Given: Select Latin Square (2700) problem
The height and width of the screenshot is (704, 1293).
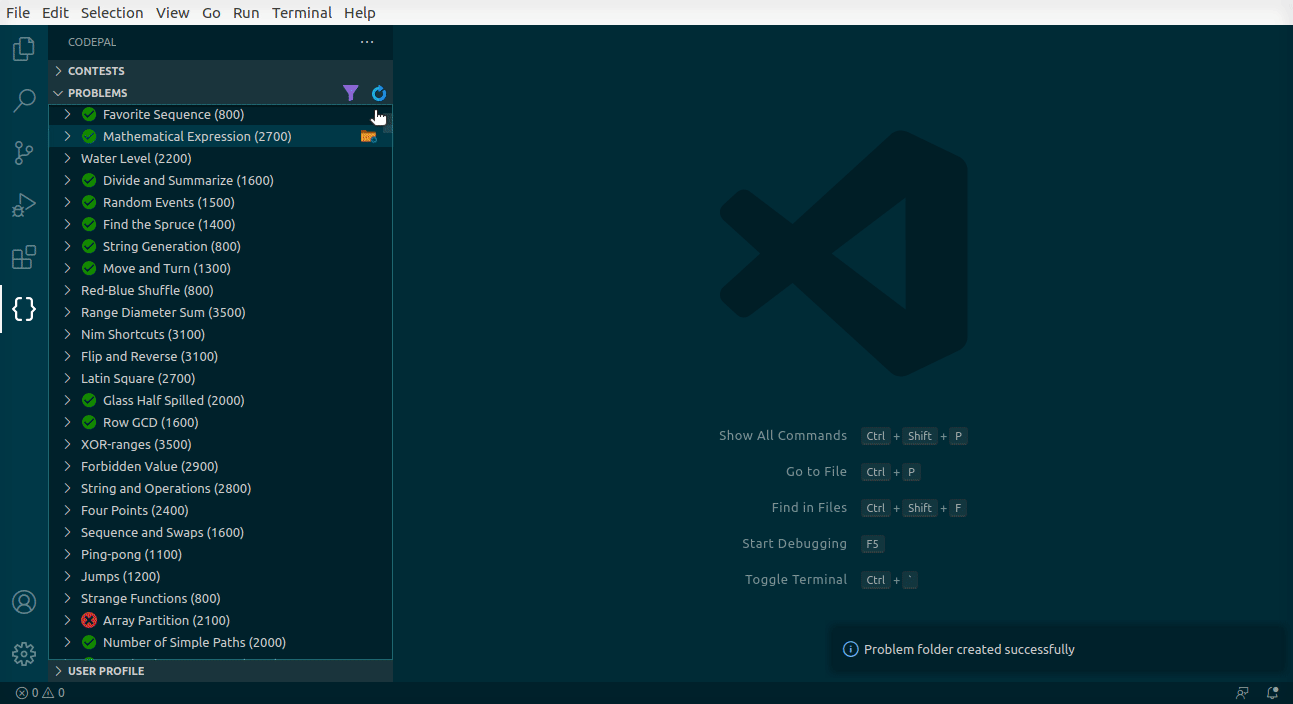Looking at the screenshot, I should click(x=220, y=378).
